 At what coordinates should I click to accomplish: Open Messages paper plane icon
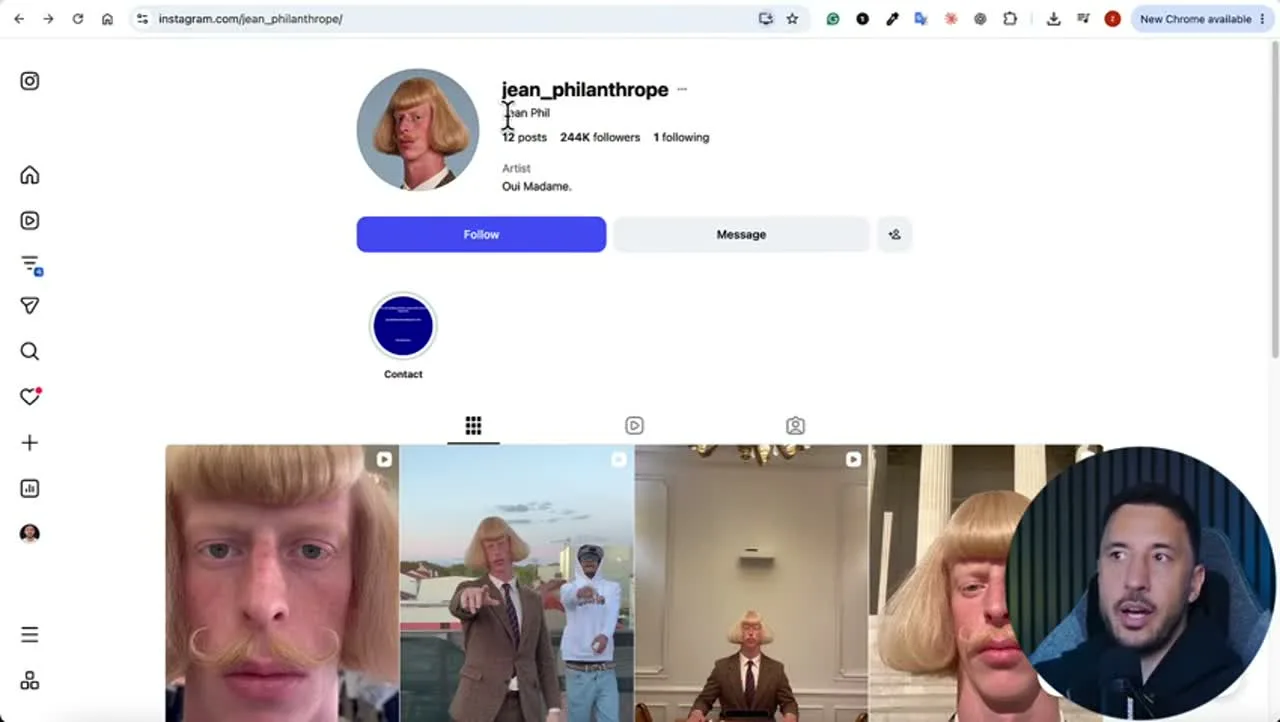tap(30, 306)
